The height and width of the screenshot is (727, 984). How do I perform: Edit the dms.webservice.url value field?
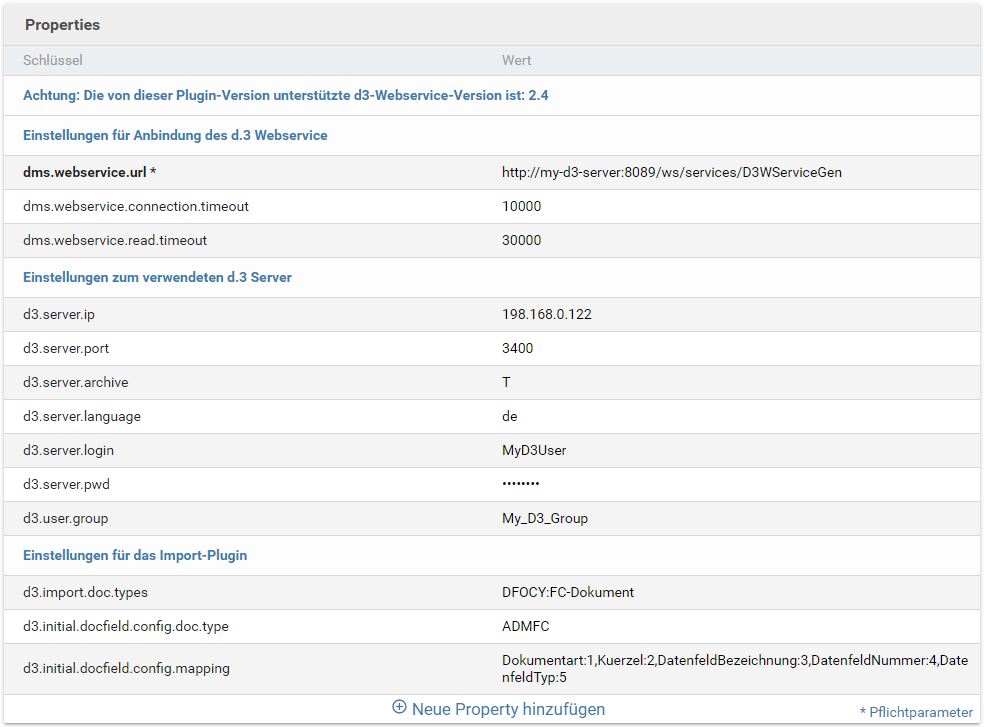(x=671, y=172)
